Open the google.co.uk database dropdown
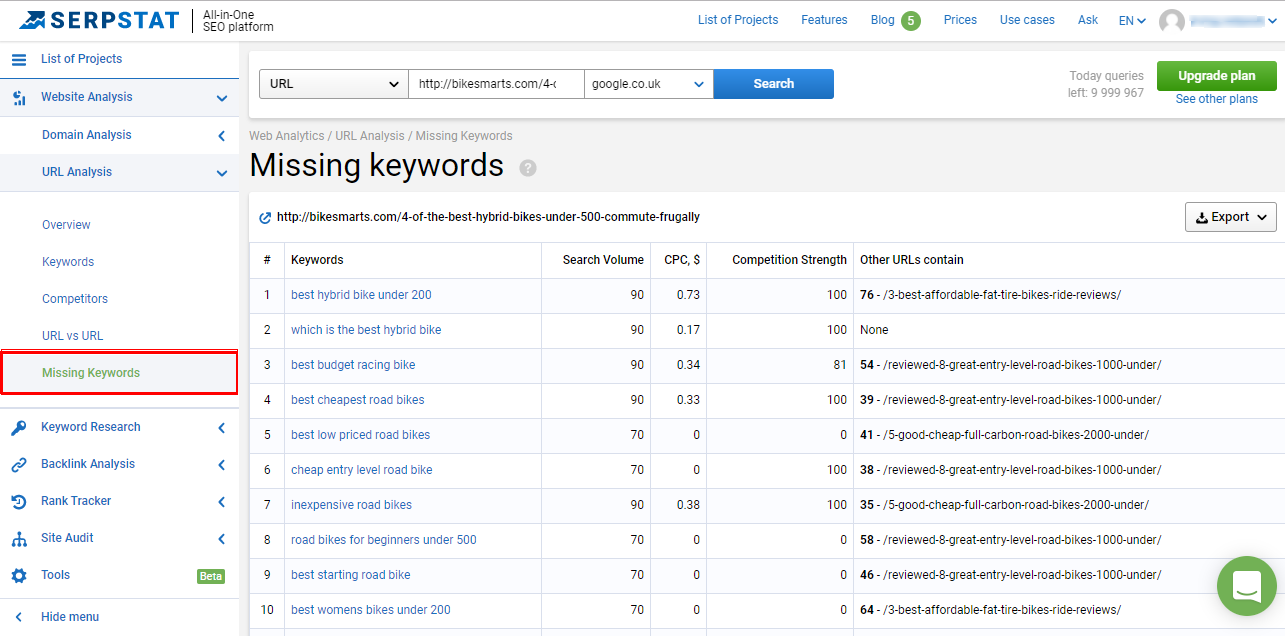The image size is (1285, 636). click(x=648, y=84)
